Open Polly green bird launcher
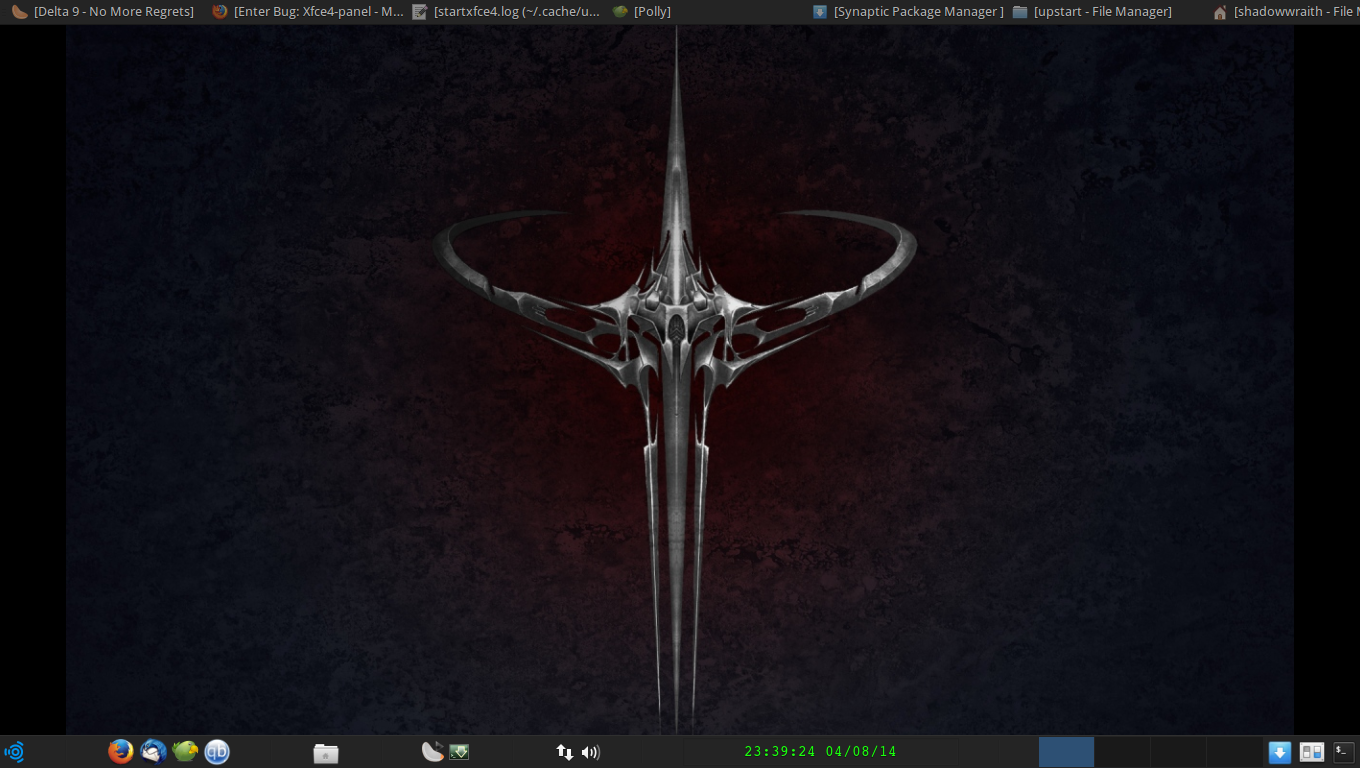This screenshot has height=768, width=1360. pyautogui.click(x=185, y=752)
